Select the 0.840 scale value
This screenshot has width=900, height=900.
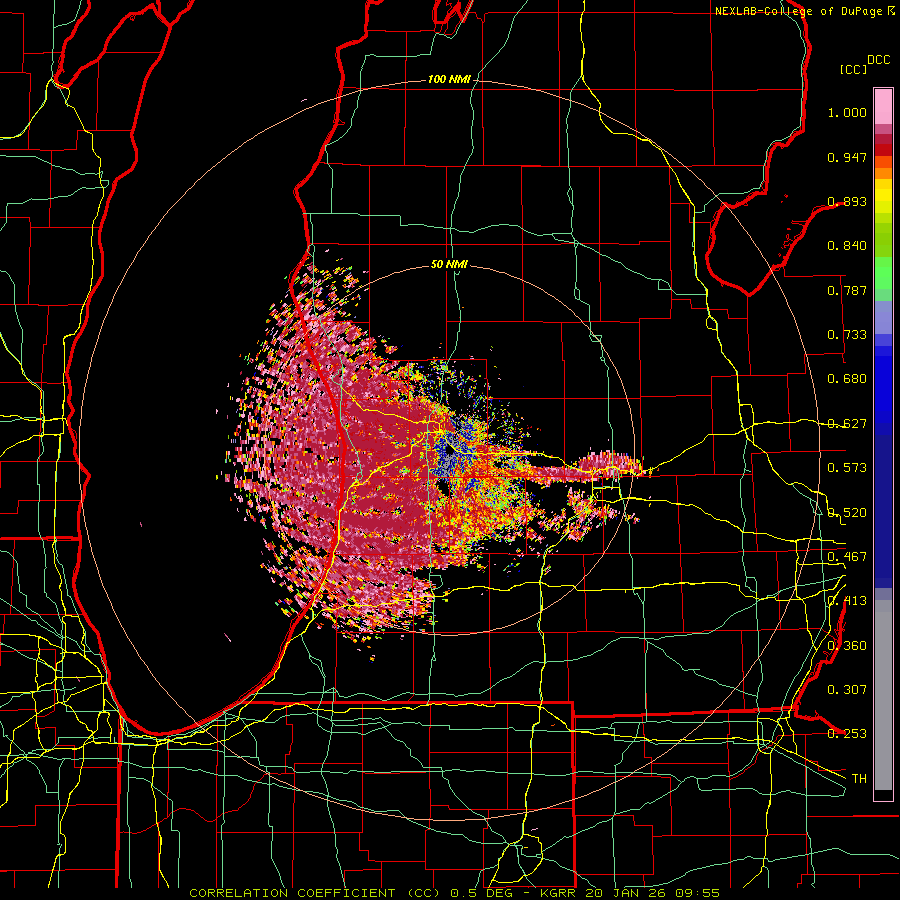point(847,246)
